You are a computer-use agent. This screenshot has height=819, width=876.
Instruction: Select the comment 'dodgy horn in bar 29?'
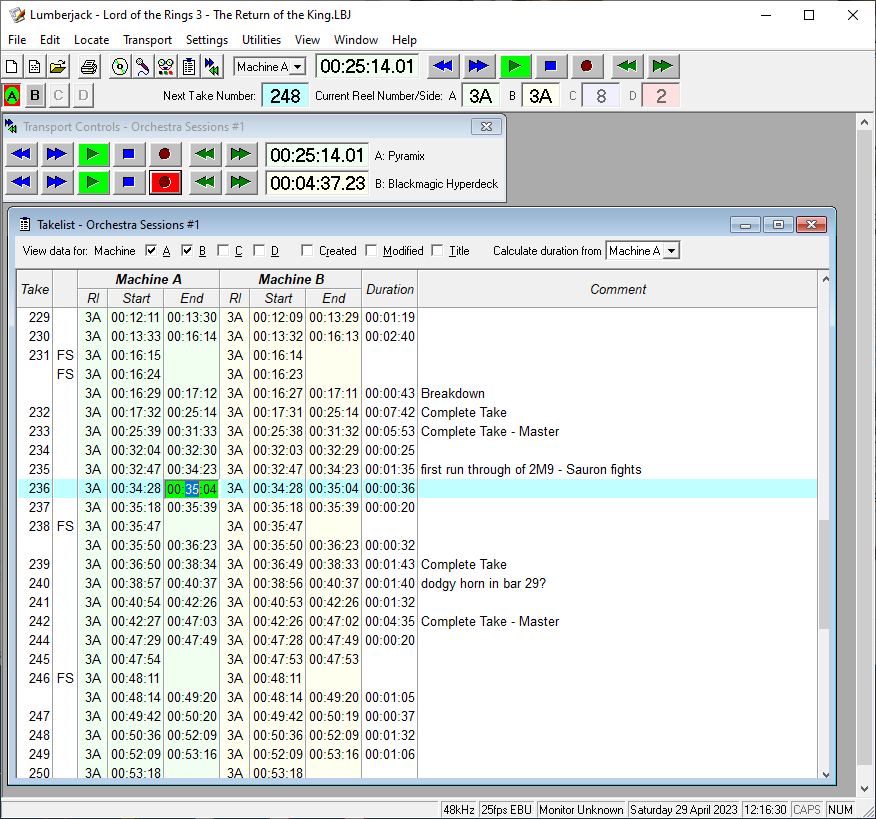click(x=483, y=583)
